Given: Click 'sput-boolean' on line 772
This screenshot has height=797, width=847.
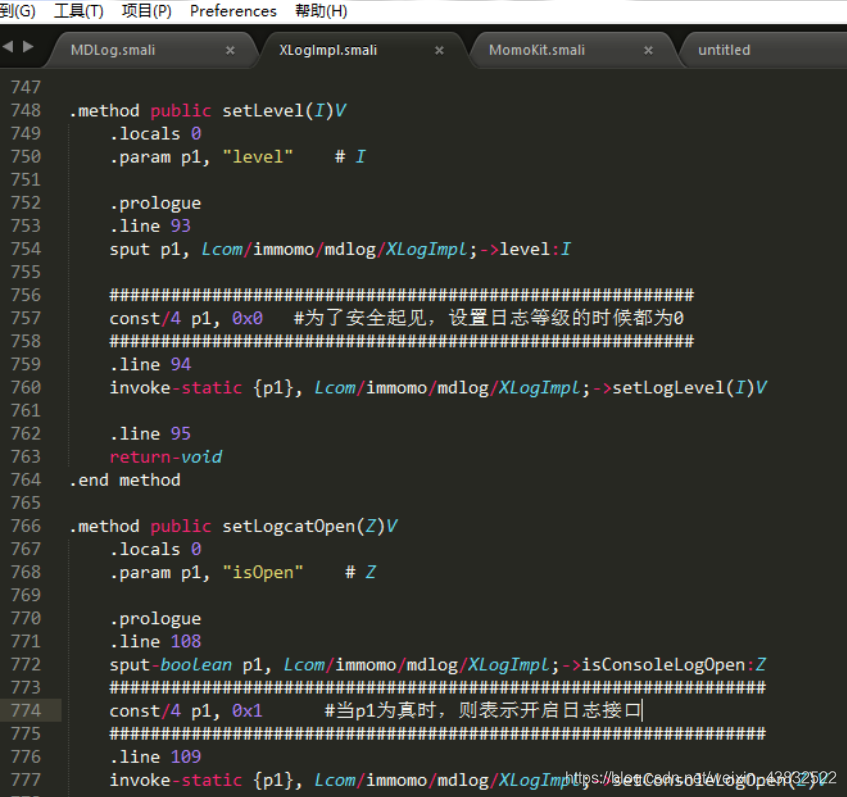Looking at the screenshot, I should point(171,665).
